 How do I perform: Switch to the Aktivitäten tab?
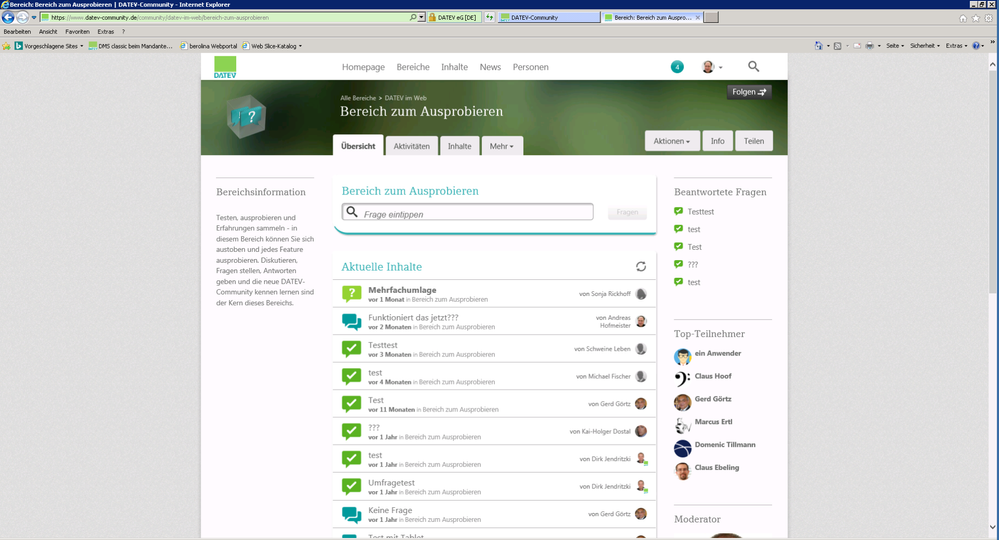(x=412, y=146)
